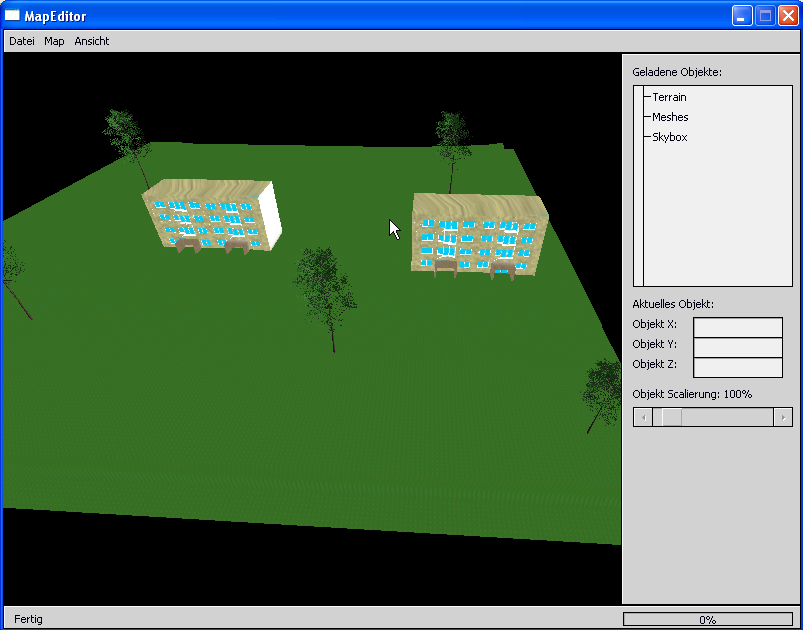
Task: Select the left apartment building in viewport
Action: [211, 217]
